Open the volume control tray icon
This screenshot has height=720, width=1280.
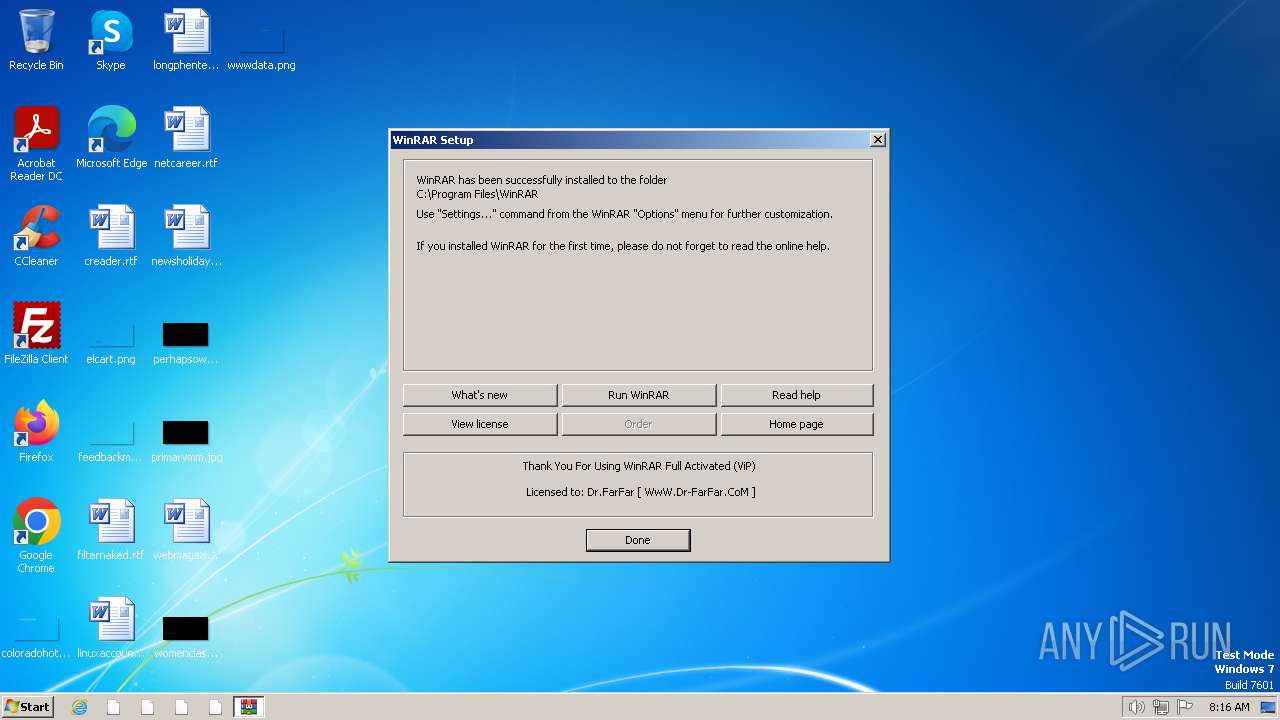point(1136,707)
